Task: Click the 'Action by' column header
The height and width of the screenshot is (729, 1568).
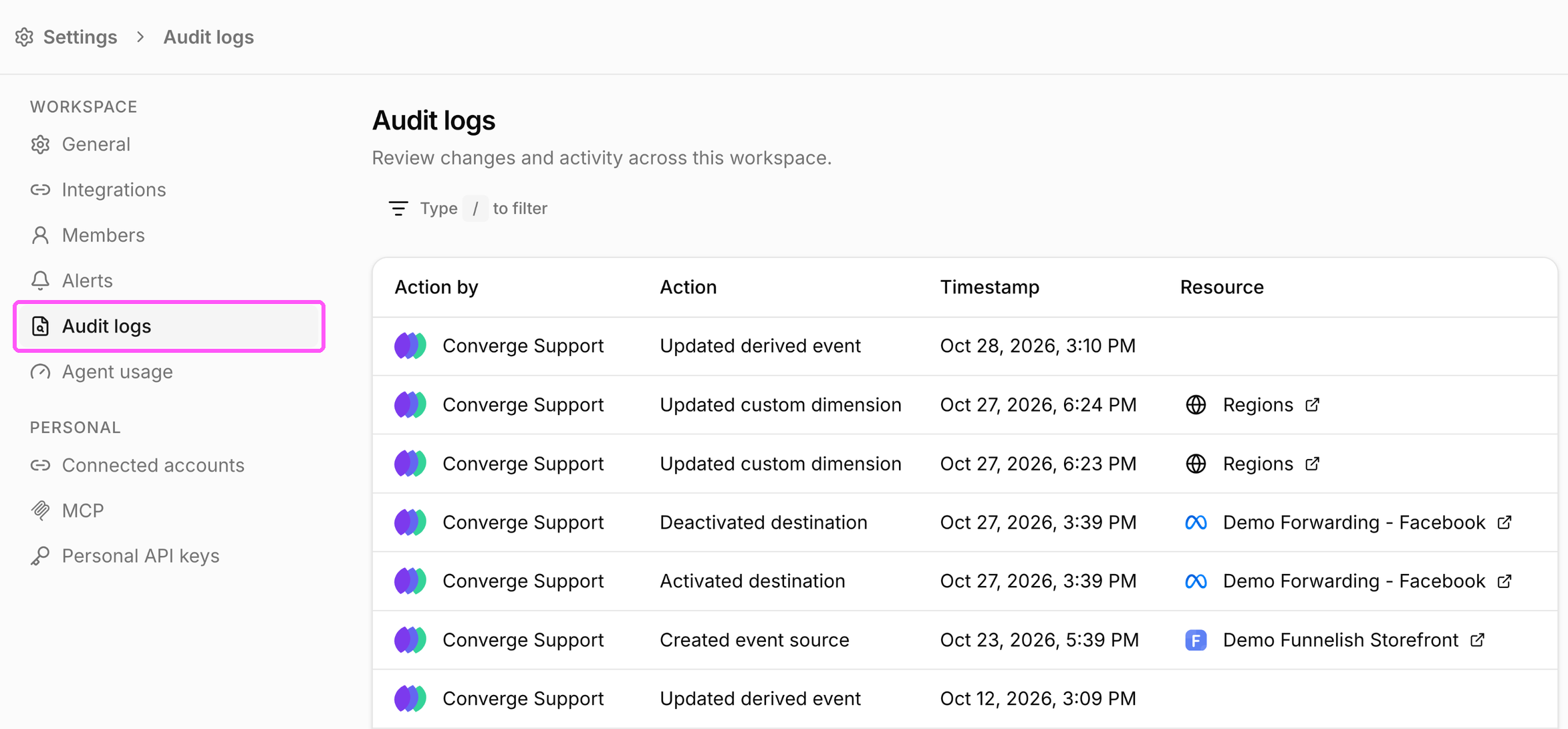Action: pyautogui.click(x=436, y=287)
